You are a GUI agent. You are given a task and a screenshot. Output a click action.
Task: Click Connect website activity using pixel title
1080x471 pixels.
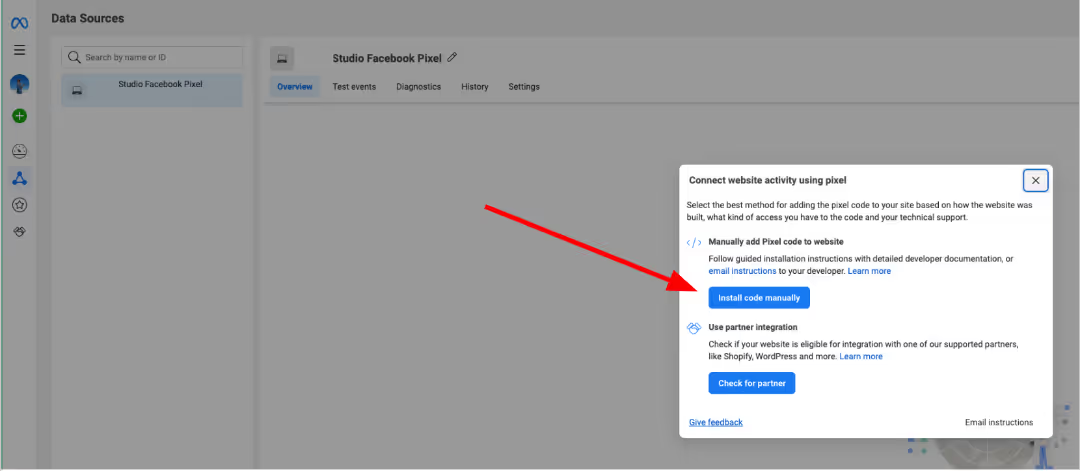767,180
